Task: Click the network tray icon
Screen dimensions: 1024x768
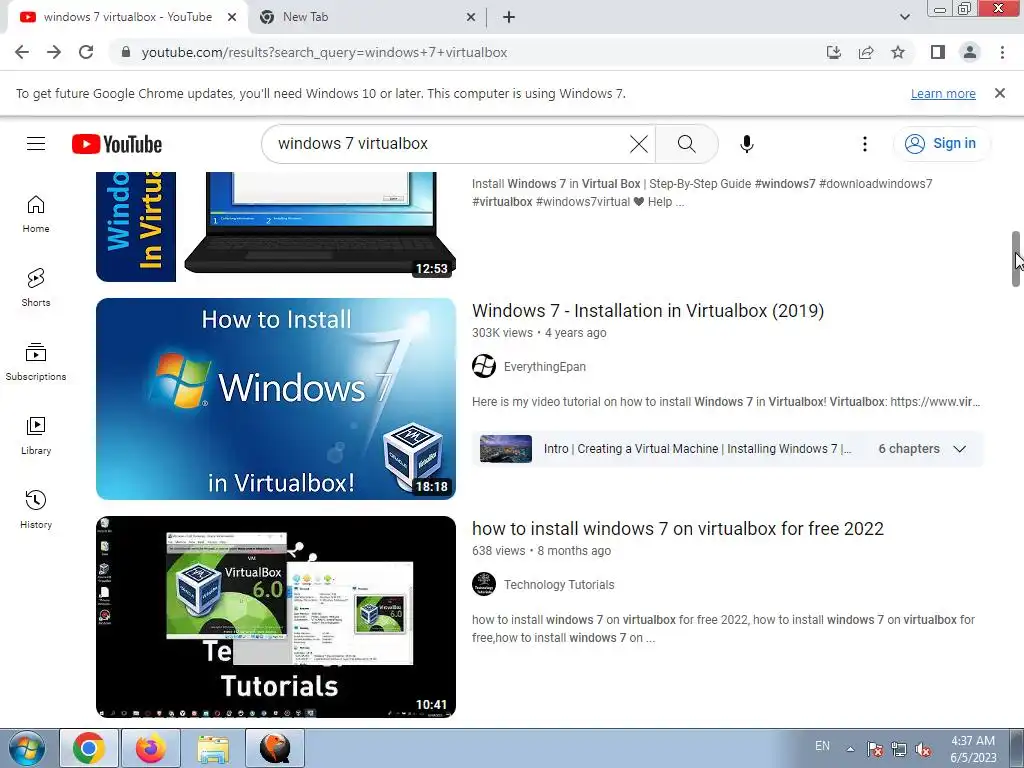Action: 899,750
